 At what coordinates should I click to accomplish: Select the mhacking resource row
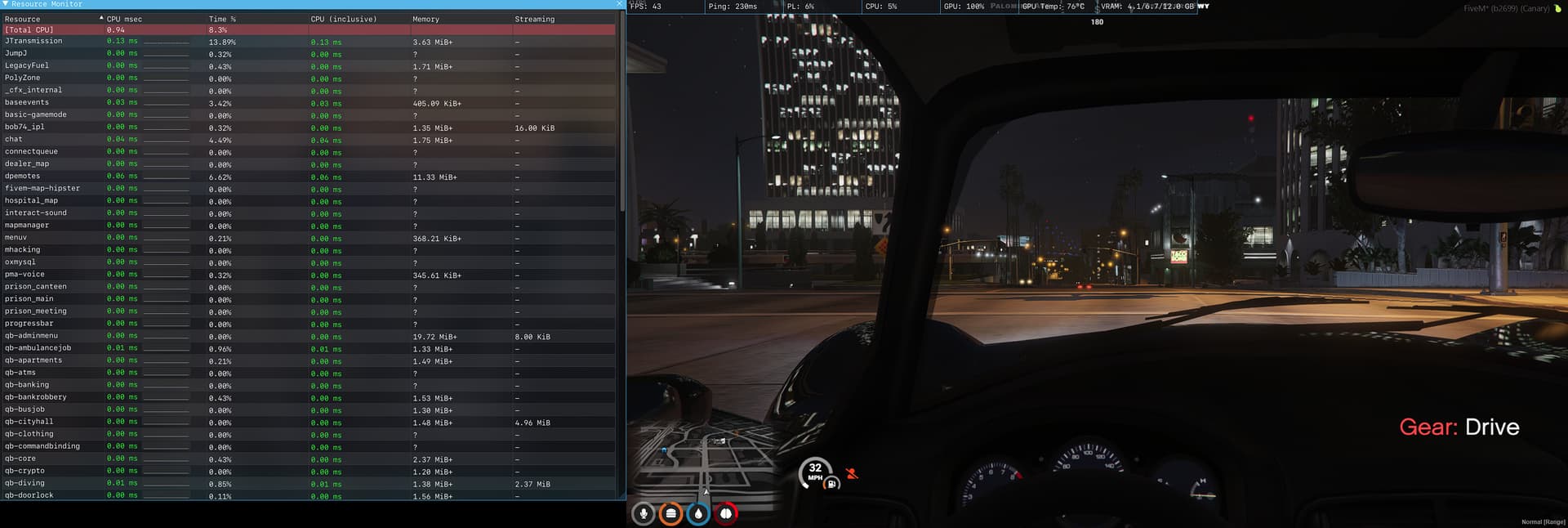309,250
